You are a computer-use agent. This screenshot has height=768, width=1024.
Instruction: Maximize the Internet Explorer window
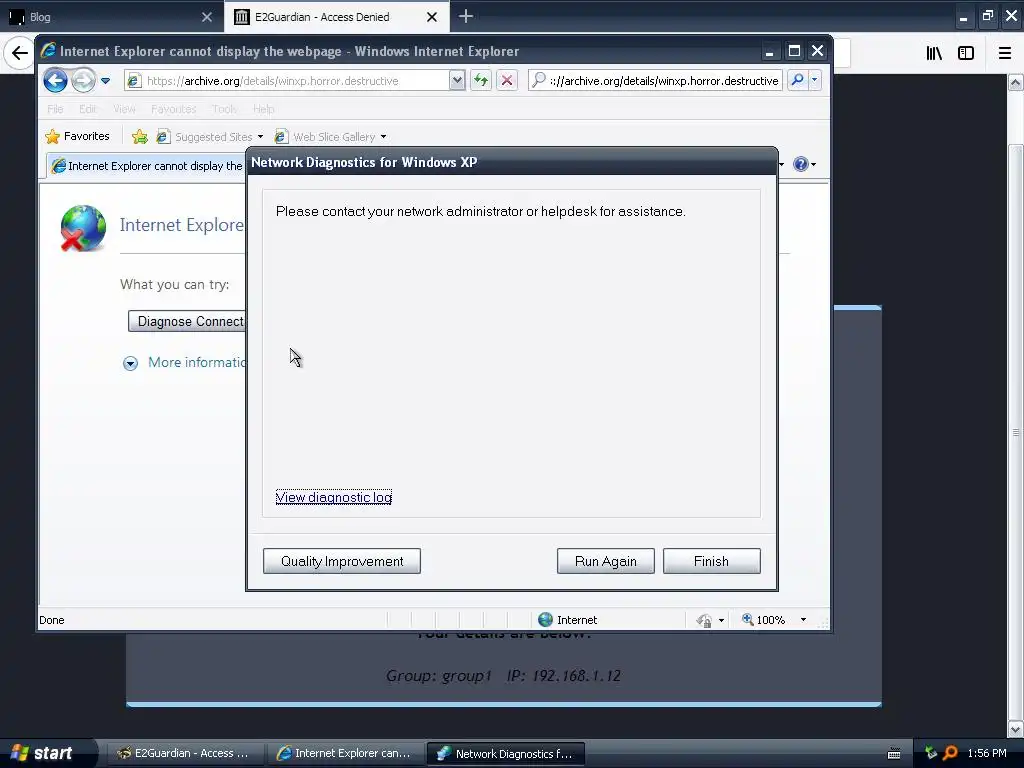pyautogui.click(x=794, y=51)
